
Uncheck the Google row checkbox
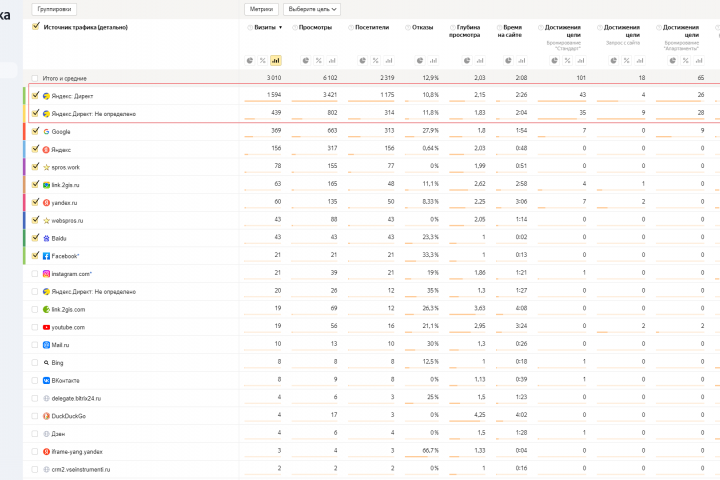35,131
